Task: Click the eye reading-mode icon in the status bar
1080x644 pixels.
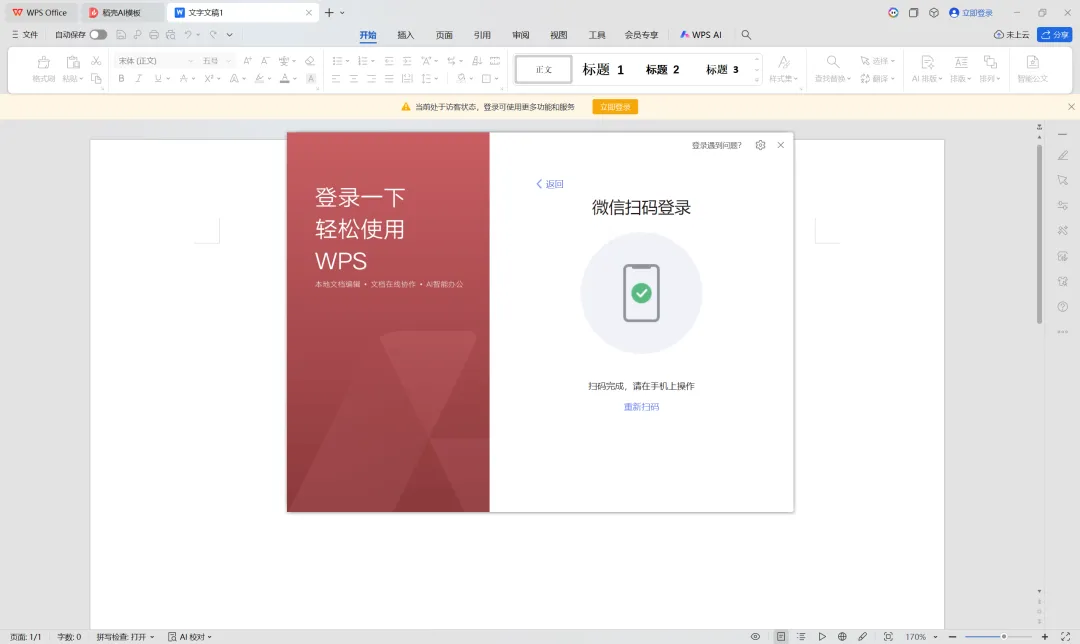Action: (x=756, y=636)
